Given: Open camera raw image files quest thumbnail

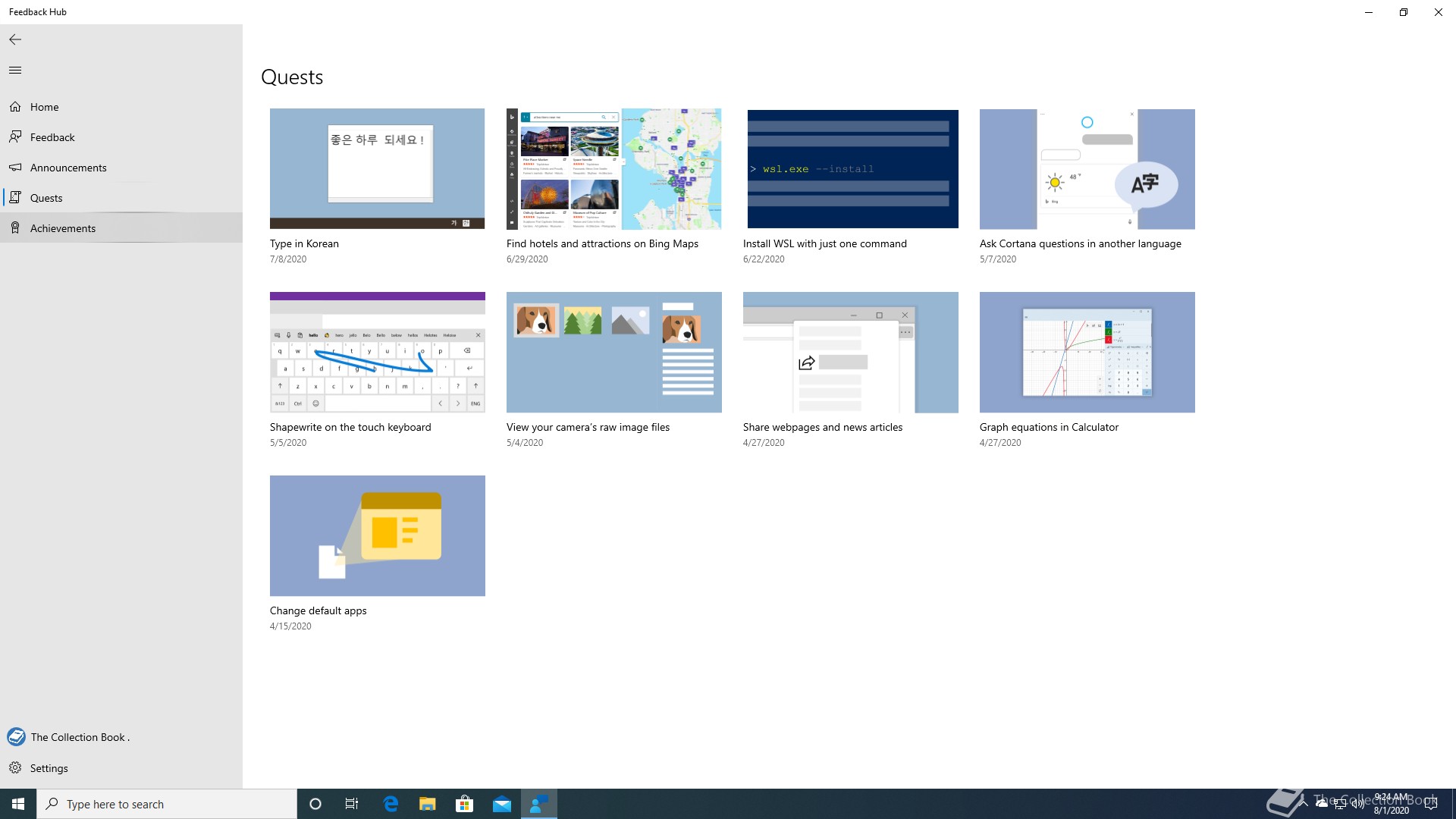Looking at the screenshot, I should coord(613,352).
